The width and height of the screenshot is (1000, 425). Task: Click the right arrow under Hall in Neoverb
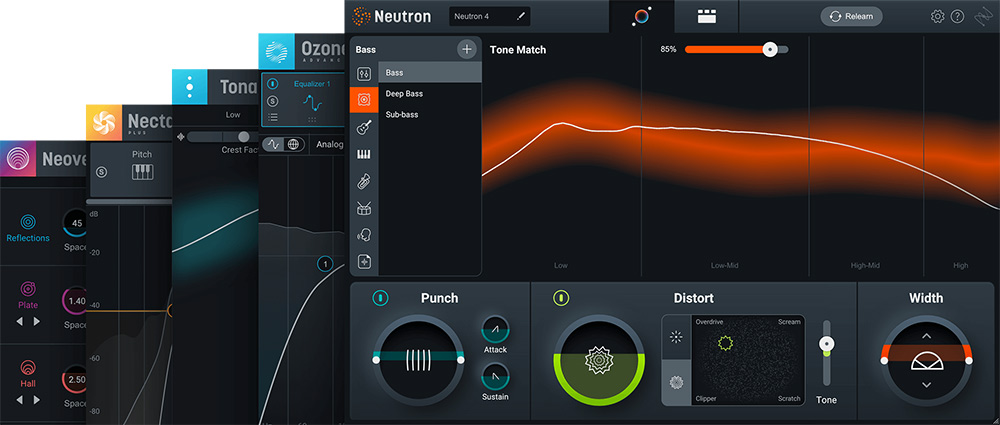coord(36,399)
